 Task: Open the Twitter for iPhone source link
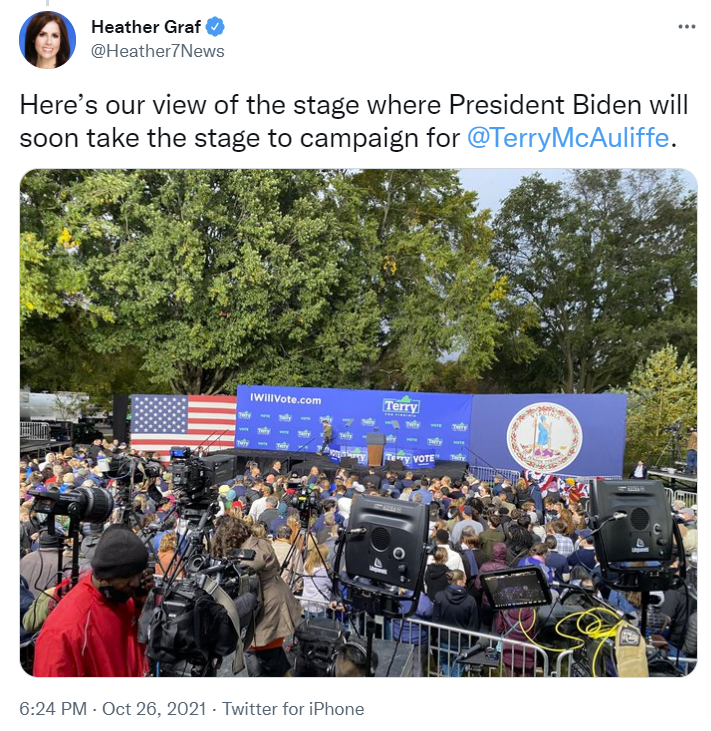[x=293, y=709]
